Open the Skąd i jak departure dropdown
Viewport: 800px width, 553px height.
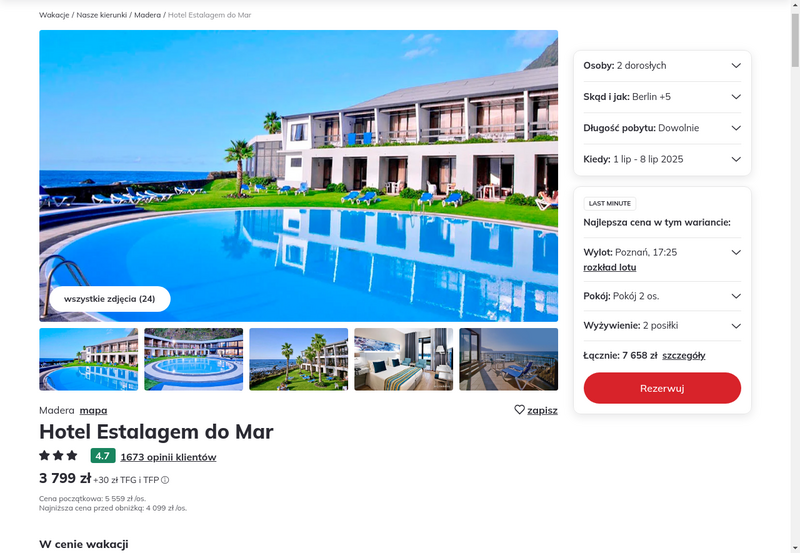(x=662, y=97)
